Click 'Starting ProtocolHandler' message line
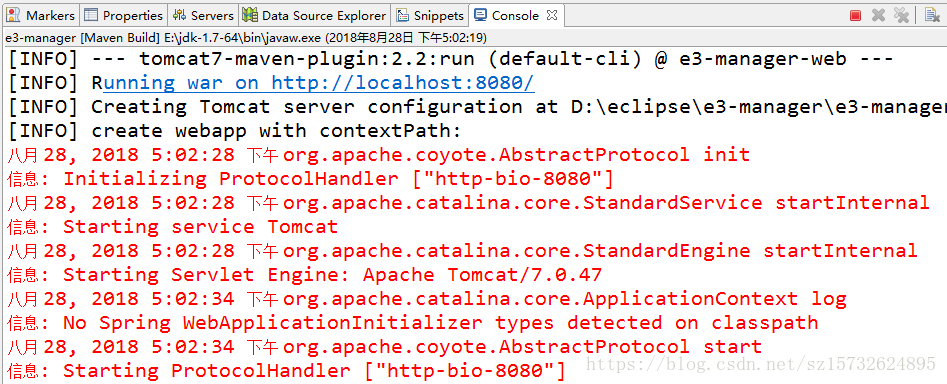The image size is (947, 384). point(286,371)
